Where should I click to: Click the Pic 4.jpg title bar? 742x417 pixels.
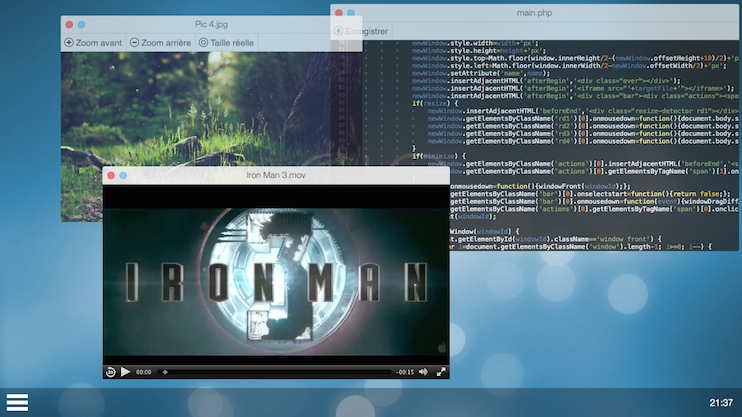[x=211, y=24]
